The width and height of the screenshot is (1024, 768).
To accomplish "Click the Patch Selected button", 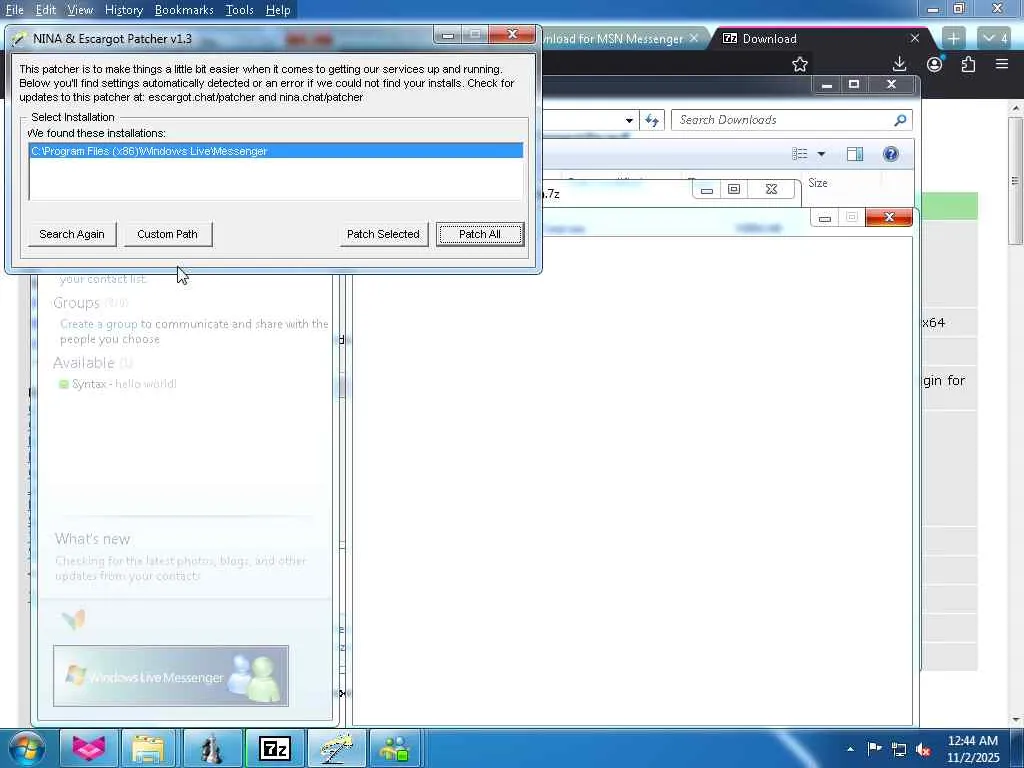I will coord(383,234).
